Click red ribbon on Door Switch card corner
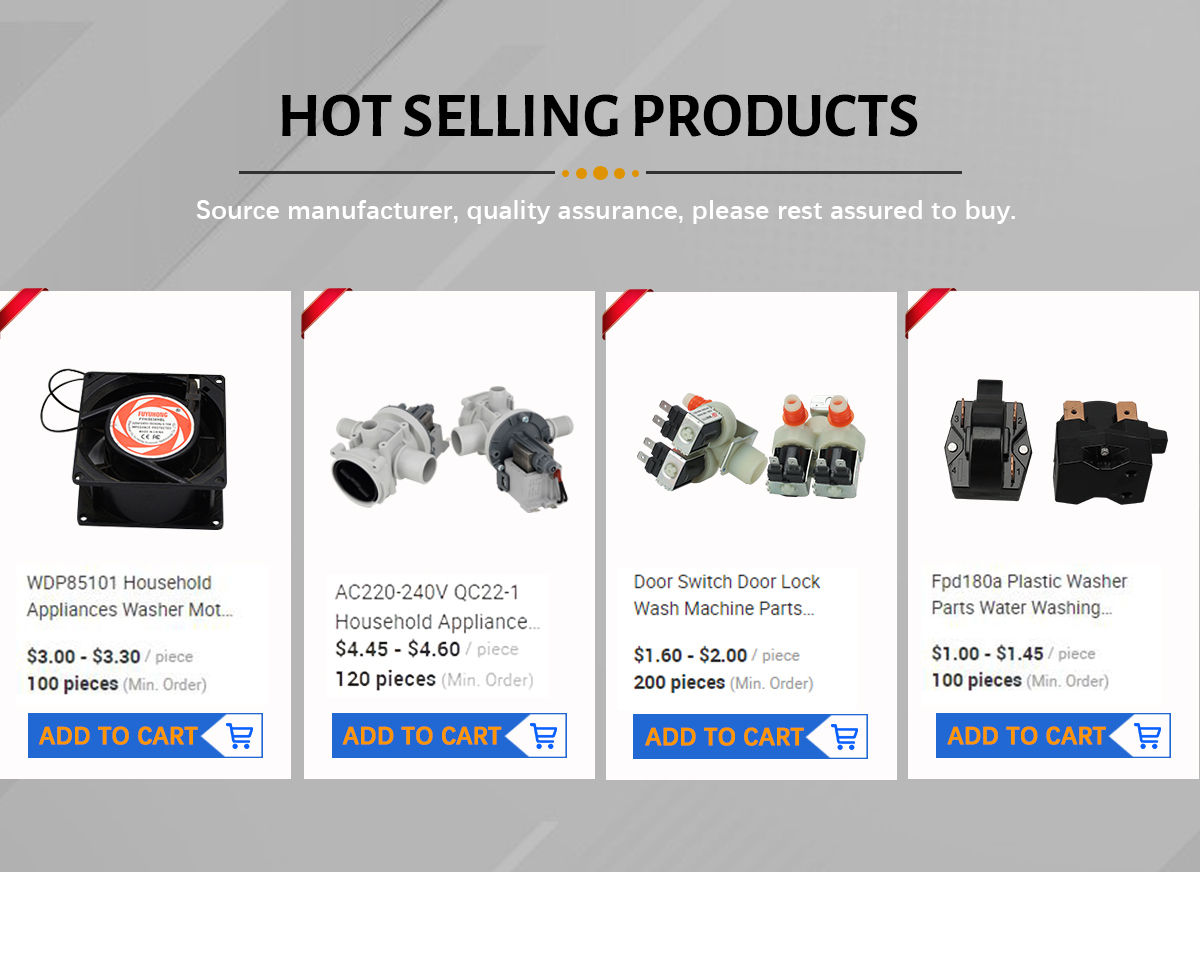Image resolution: width=1200 pixels, height=963 pixels. pyautogui.click(x=626, y=312)
